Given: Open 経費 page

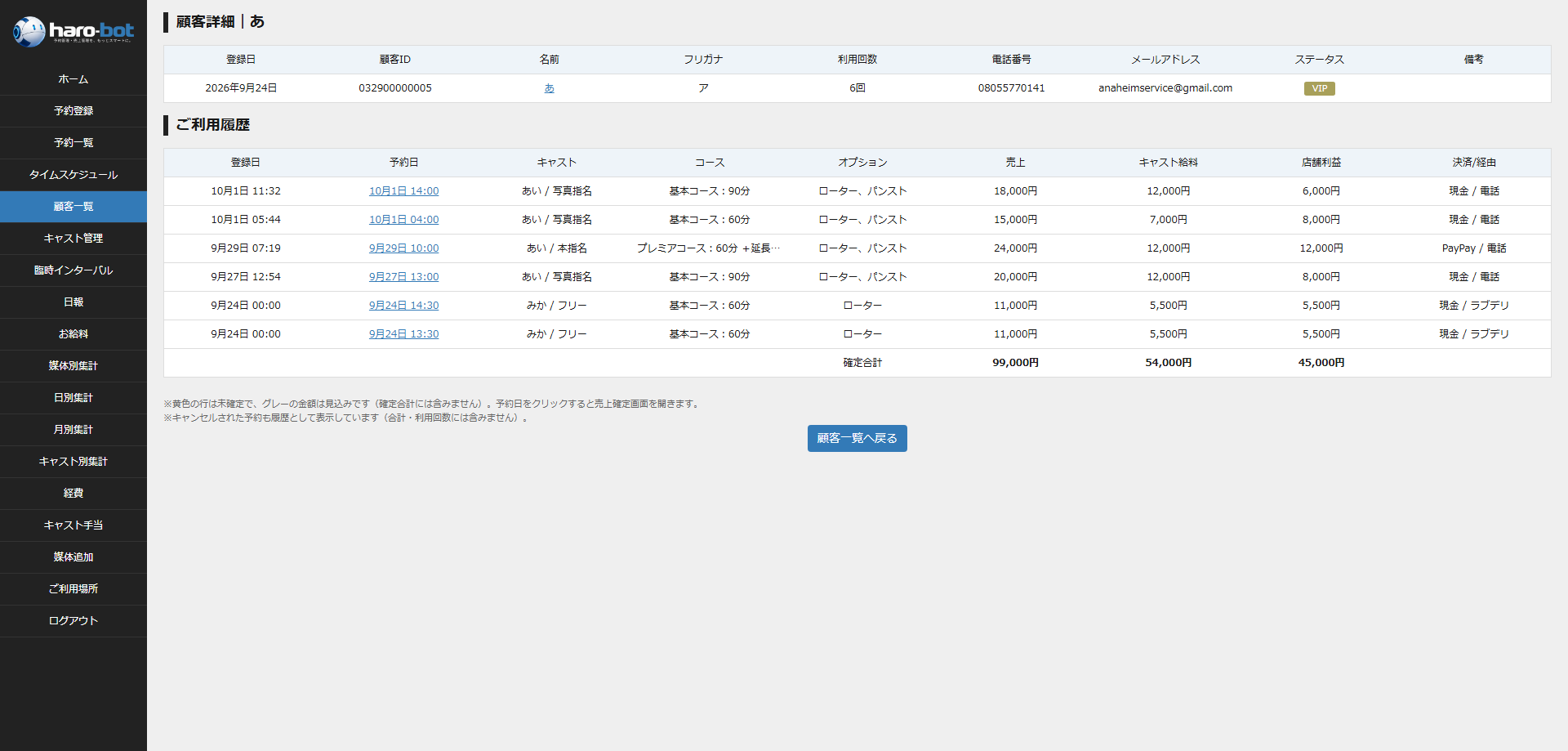Looking at the screenshot, I should coord(73,494).
